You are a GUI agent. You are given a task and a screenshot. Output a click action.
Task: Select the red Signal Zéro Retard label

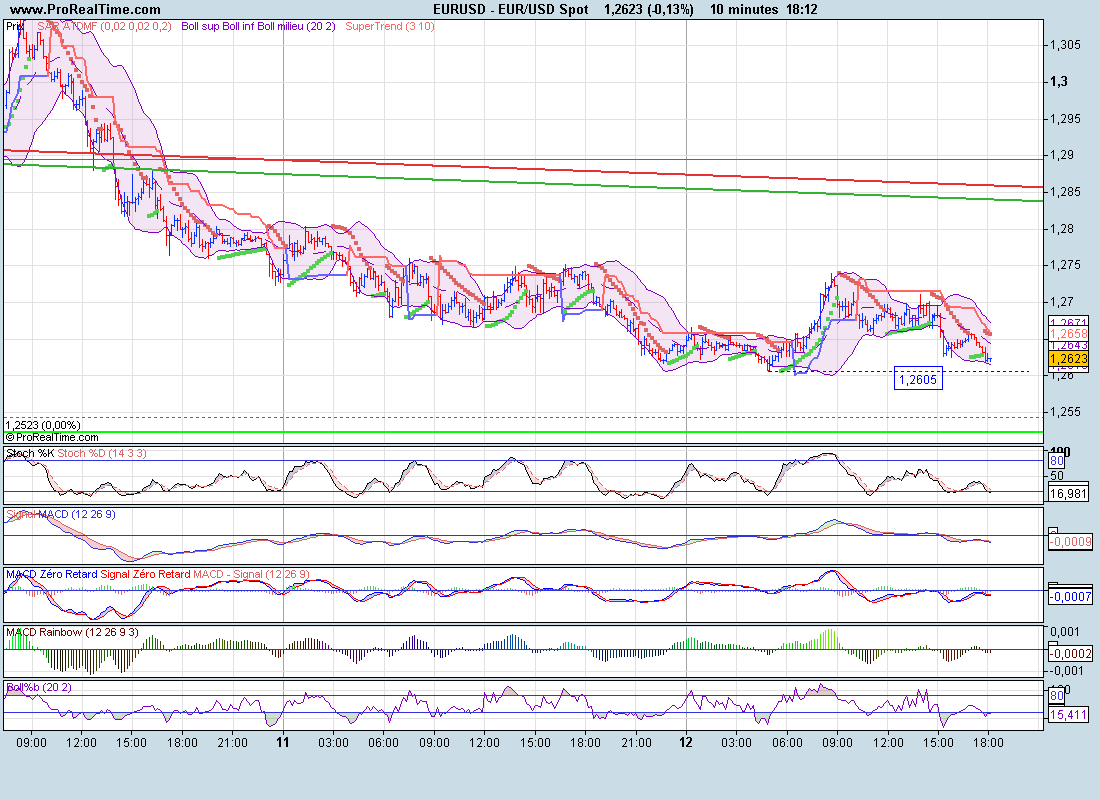coord(145,574)
